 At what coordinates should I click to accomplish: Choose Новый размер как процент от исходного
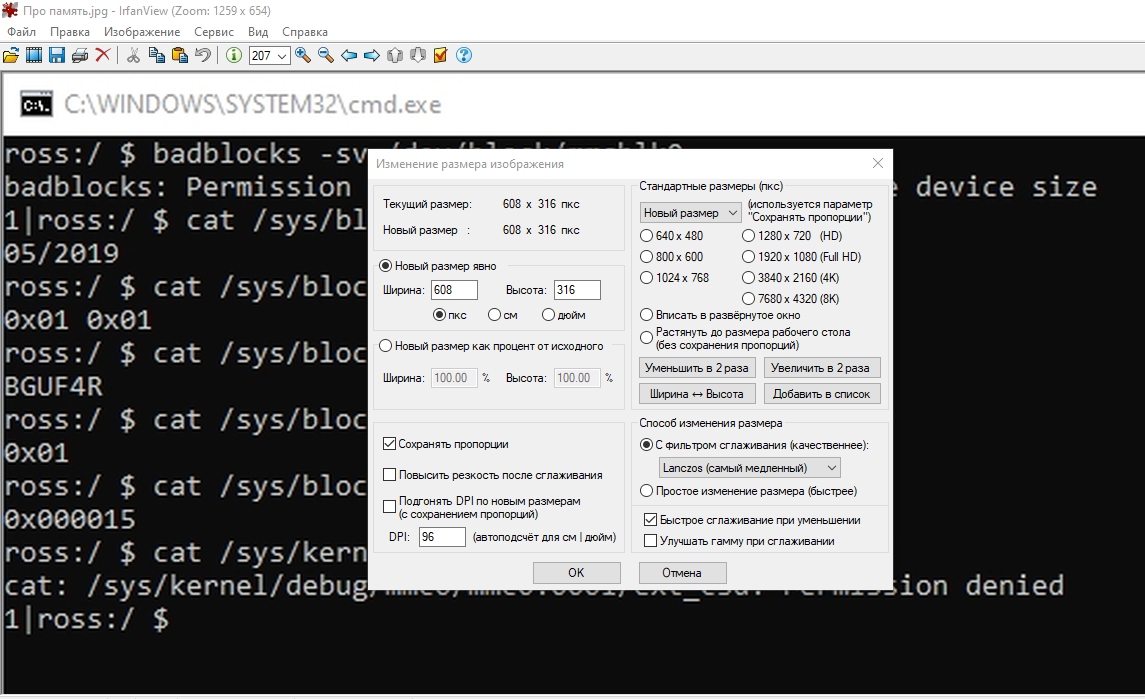click(386, 346)
